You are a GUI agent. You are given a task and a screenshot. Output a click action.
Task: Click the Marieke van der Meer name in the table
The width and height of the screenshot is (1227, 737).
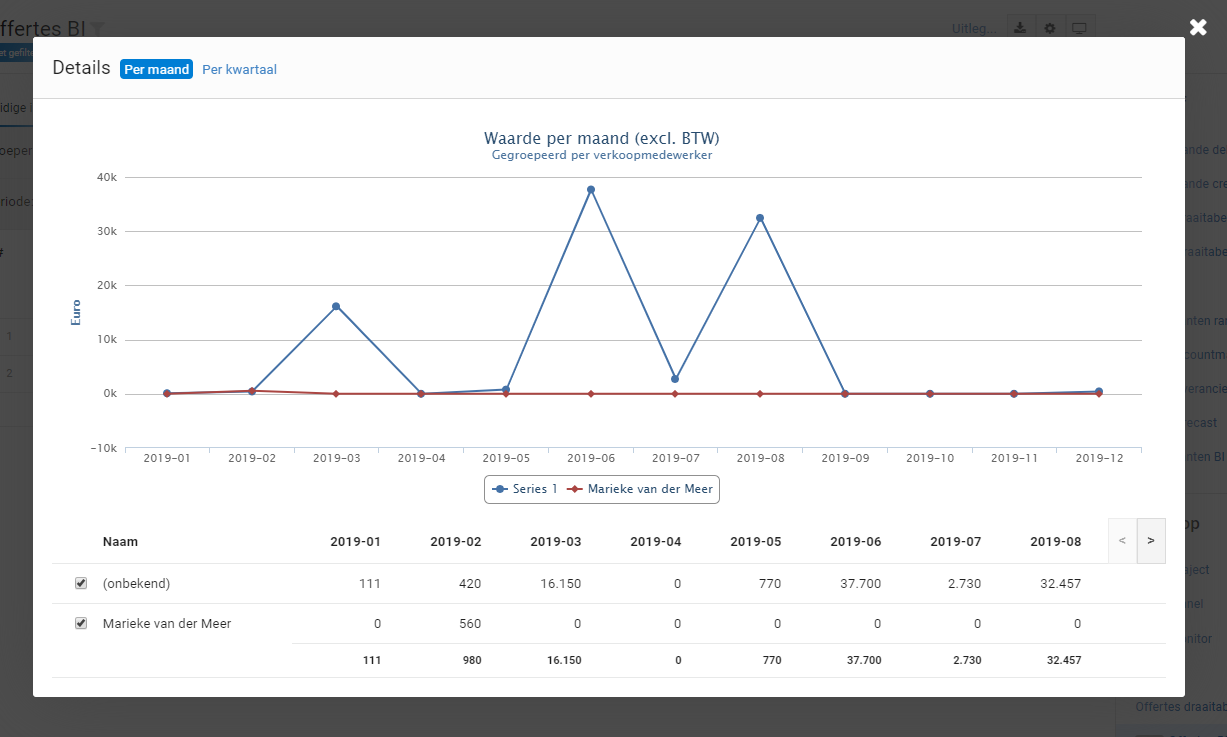[x=167, y=623]
